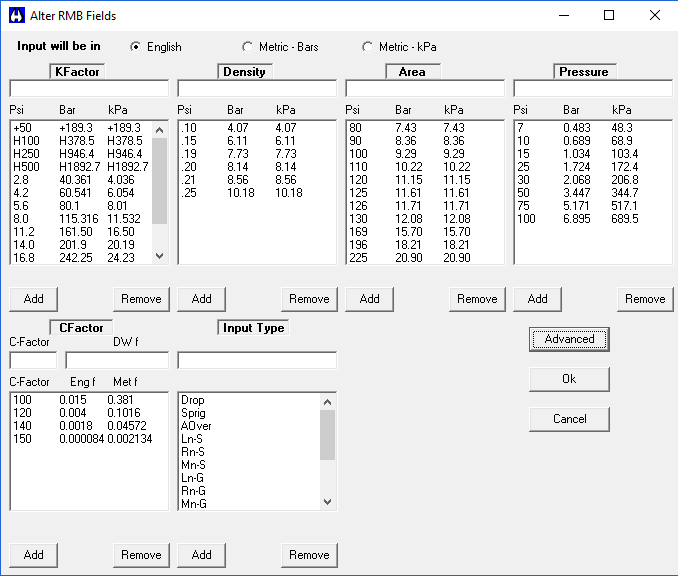Select KFactor row 2.8
The height and width of the screenshot is (576, 678).
[x=81, y=180]
